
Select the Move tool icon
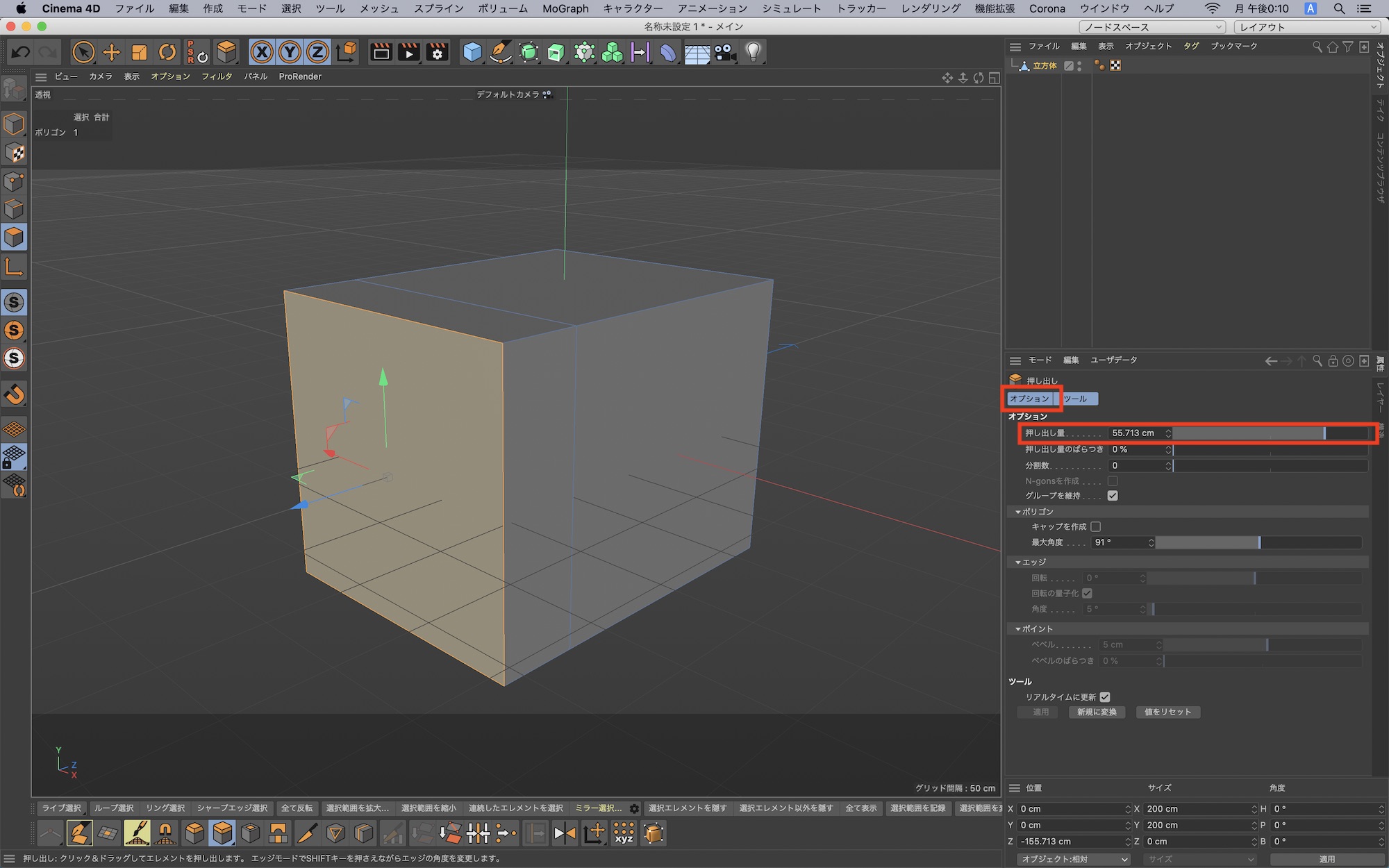tap(111, 52)
